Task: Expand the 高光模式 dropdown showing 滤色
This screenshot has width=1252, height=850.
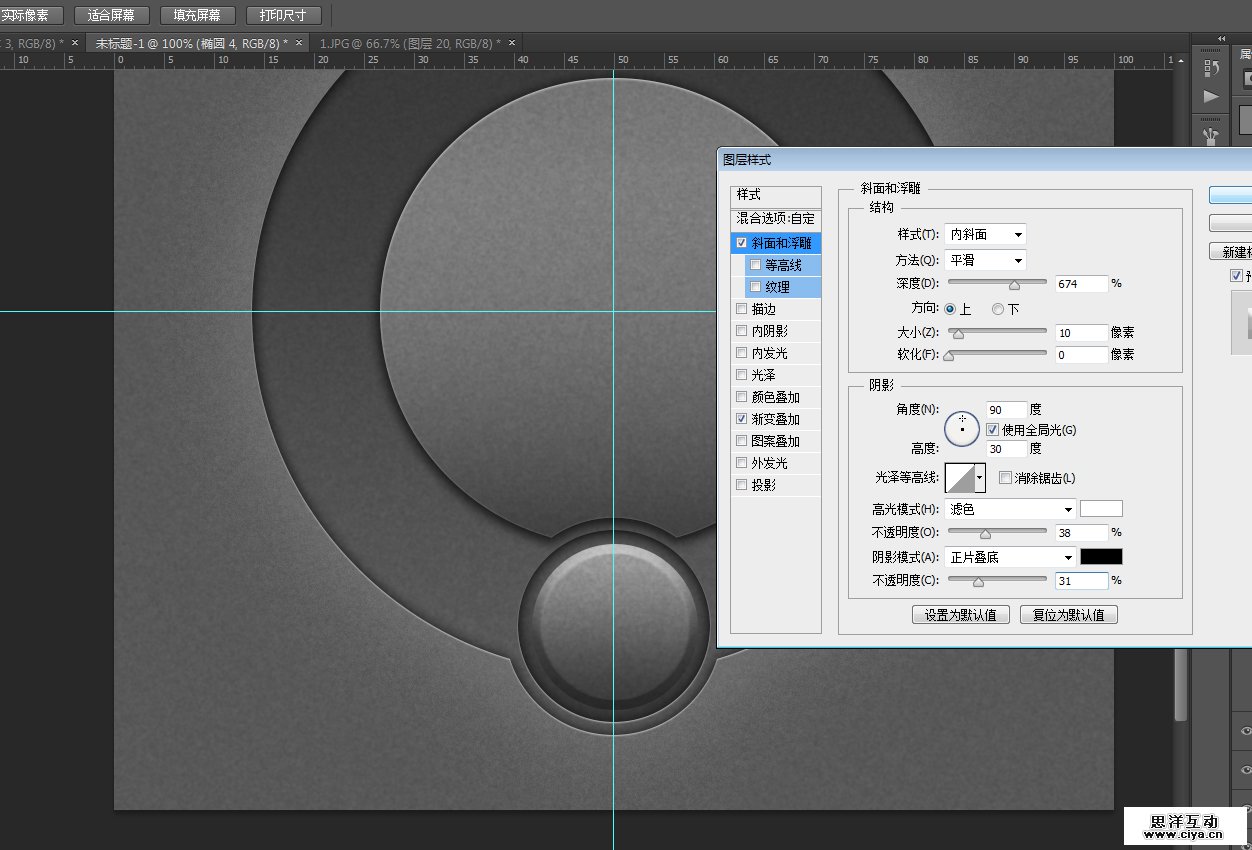Action: tap(1010, 509)
